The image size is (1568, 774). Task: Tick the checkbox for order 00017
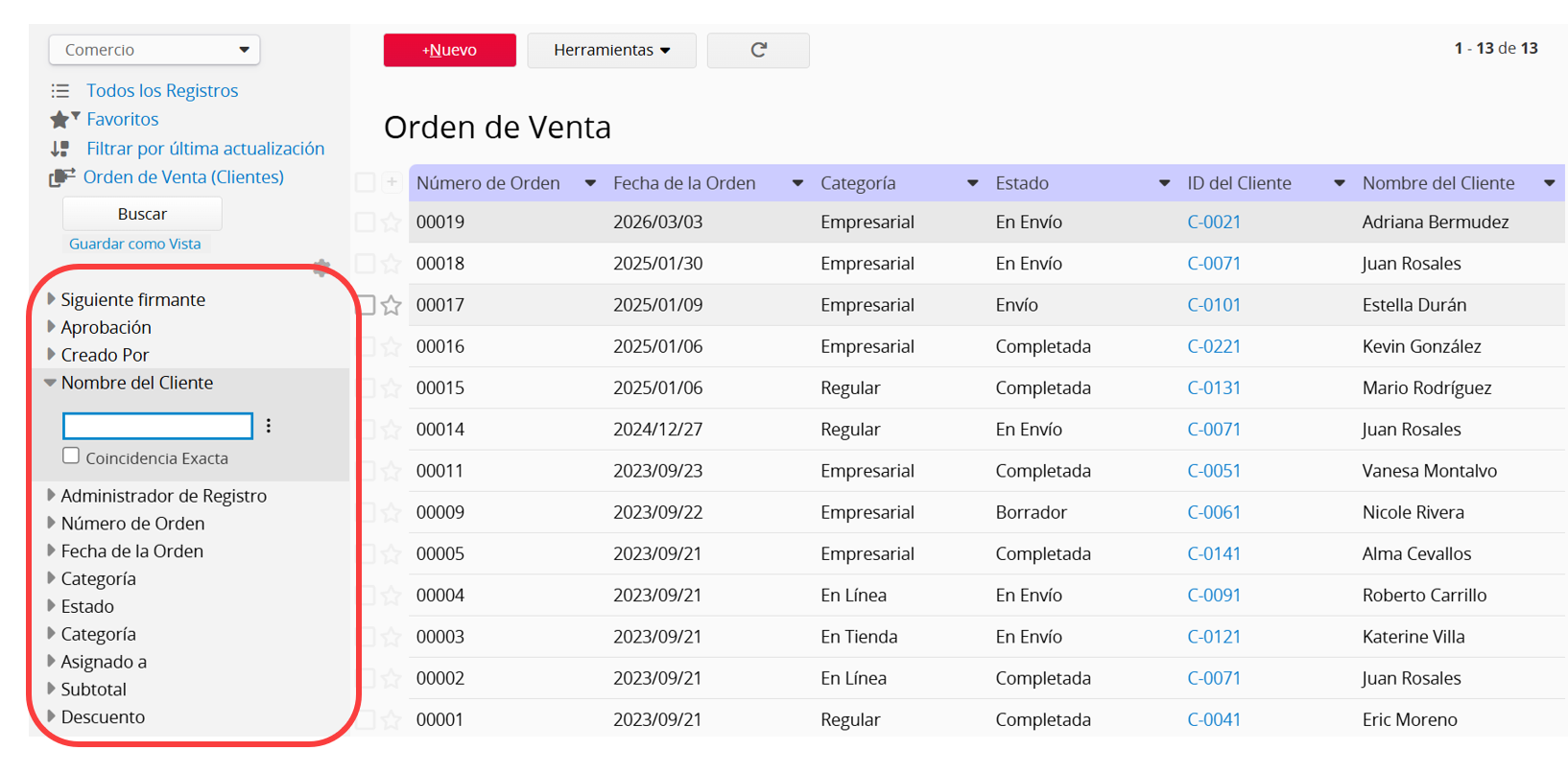[366, 305]
